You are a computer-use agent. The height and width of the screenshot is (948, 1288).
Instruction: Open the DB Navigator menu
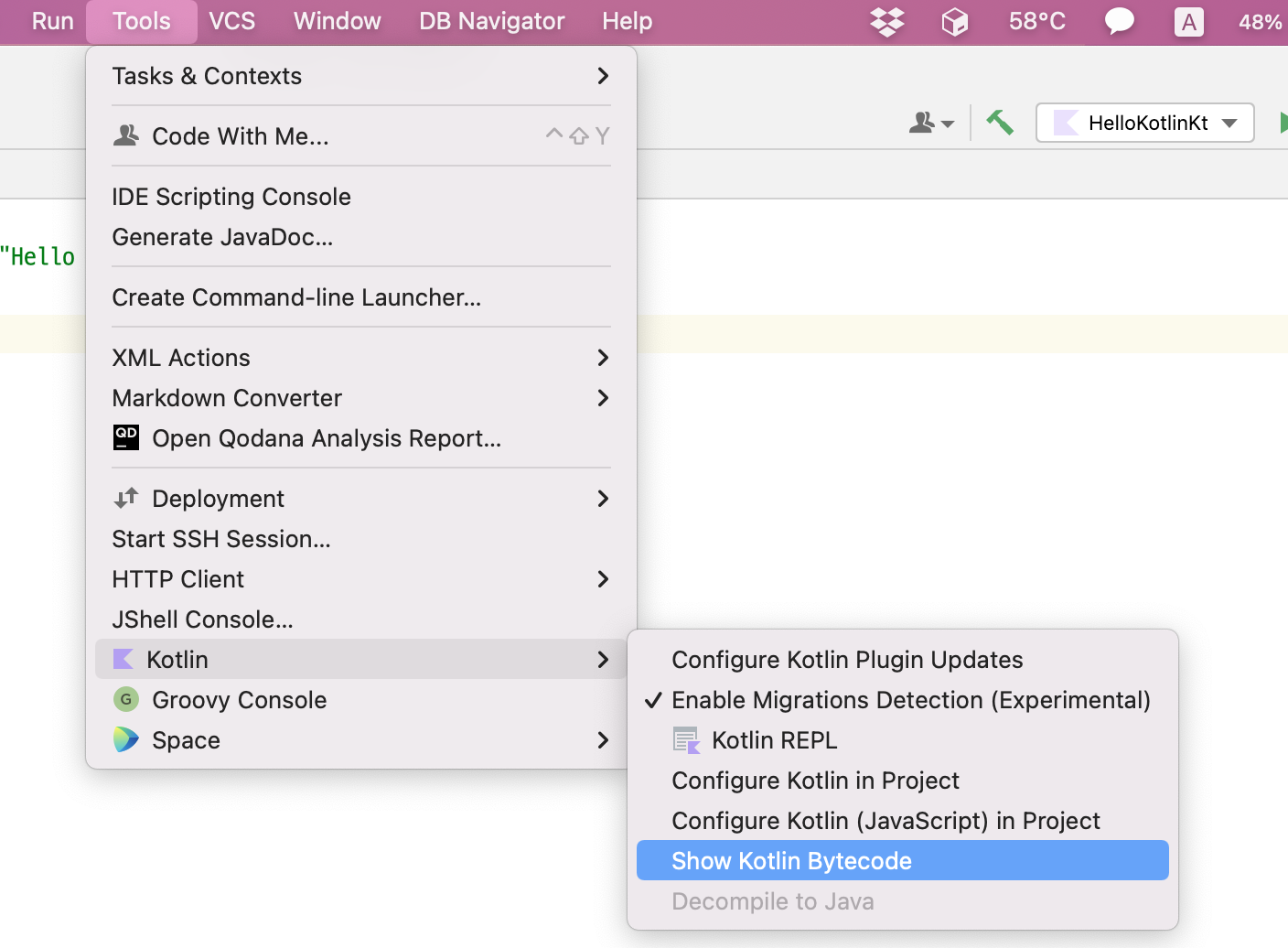pyautogui.click(x=492, y=21)
